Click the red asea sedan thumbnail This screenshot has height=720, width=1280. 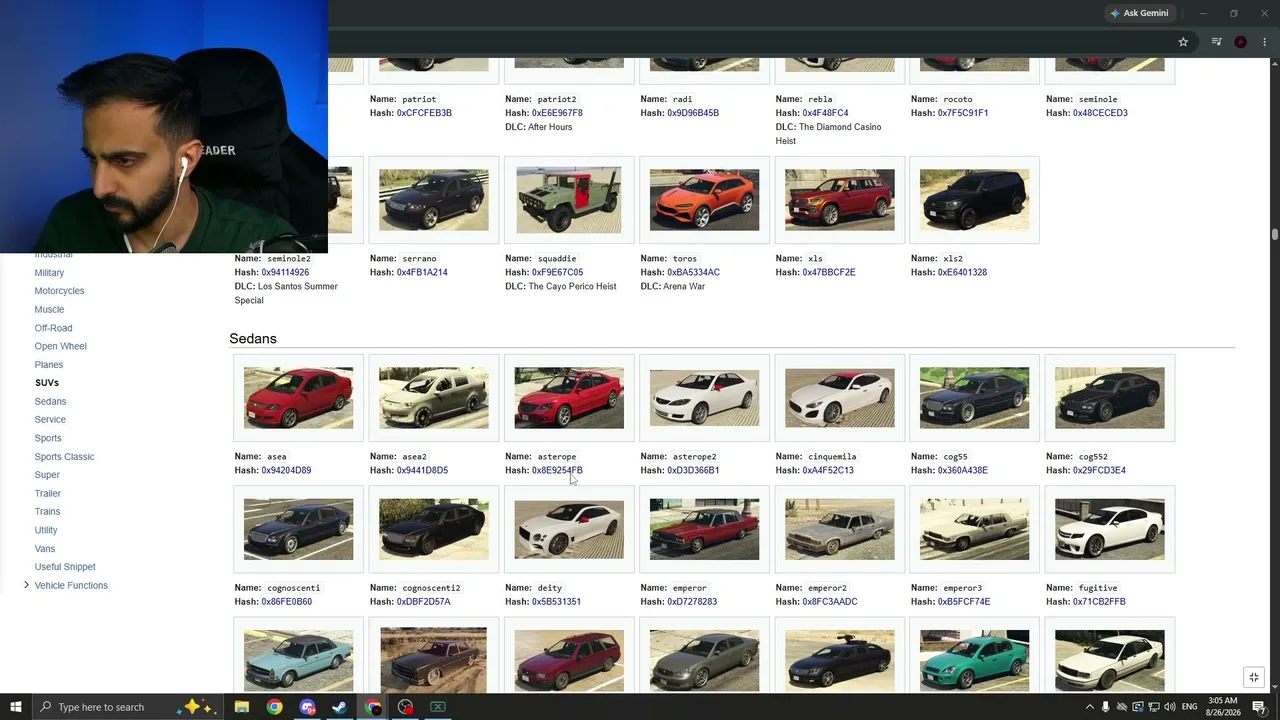click(x=298, y=398)
